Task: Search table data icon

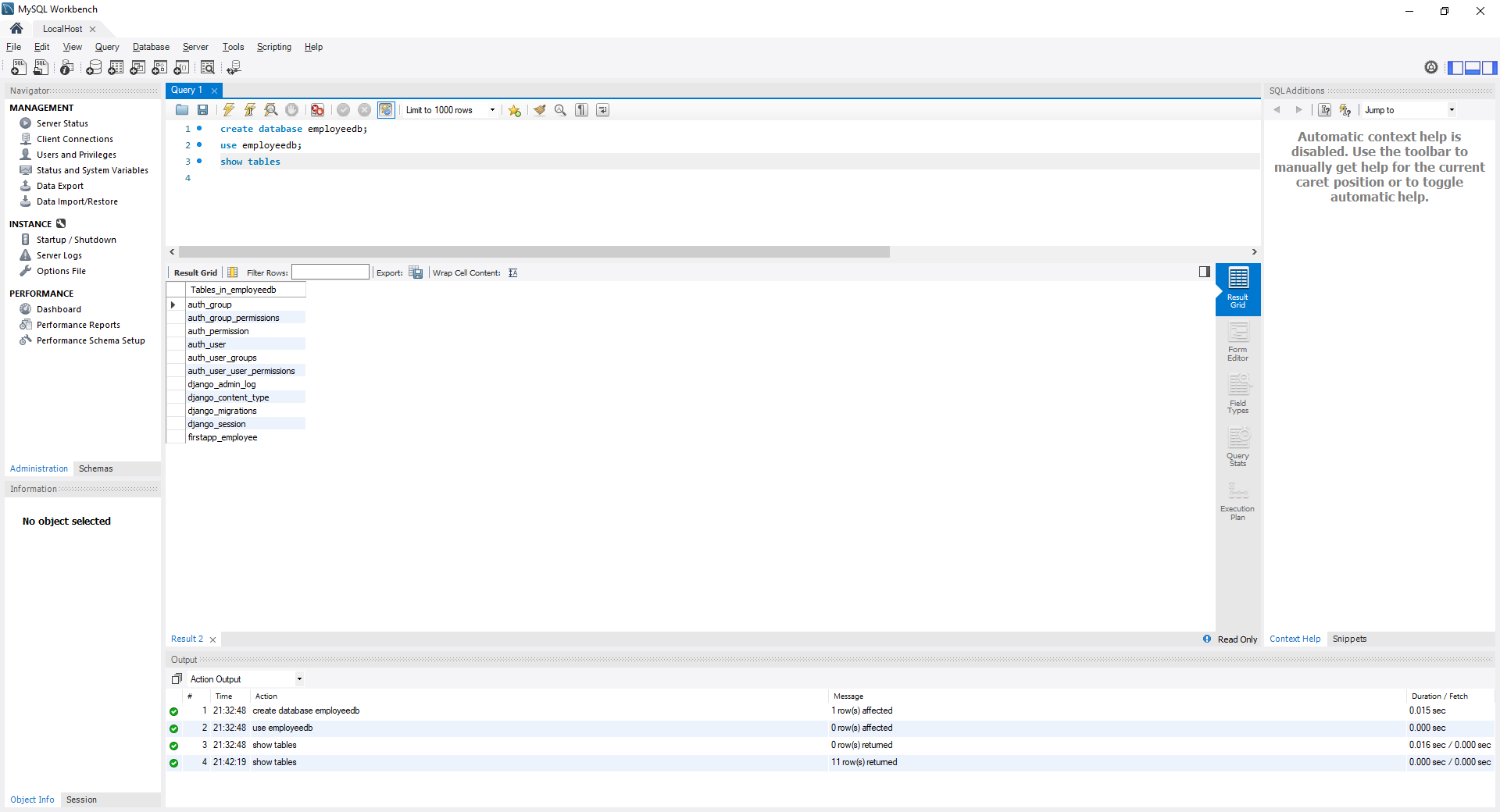Action: coord(208,68)
